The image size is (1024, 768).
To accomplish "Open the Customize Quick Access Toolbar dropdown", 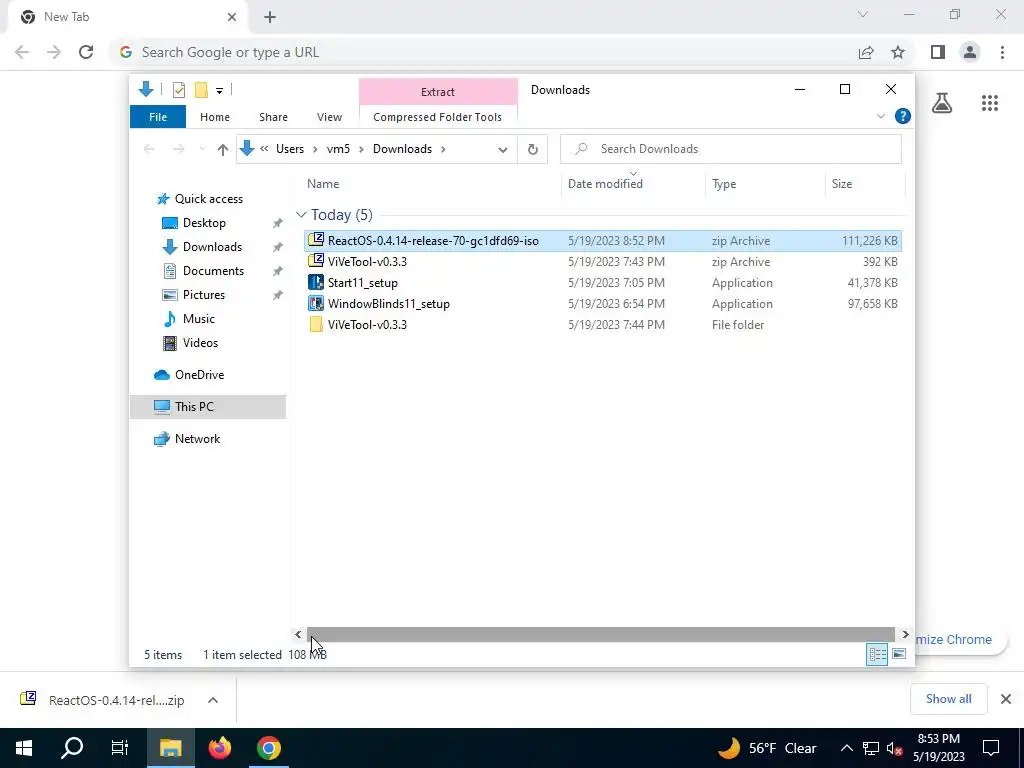I will click(x=219, y=91).
